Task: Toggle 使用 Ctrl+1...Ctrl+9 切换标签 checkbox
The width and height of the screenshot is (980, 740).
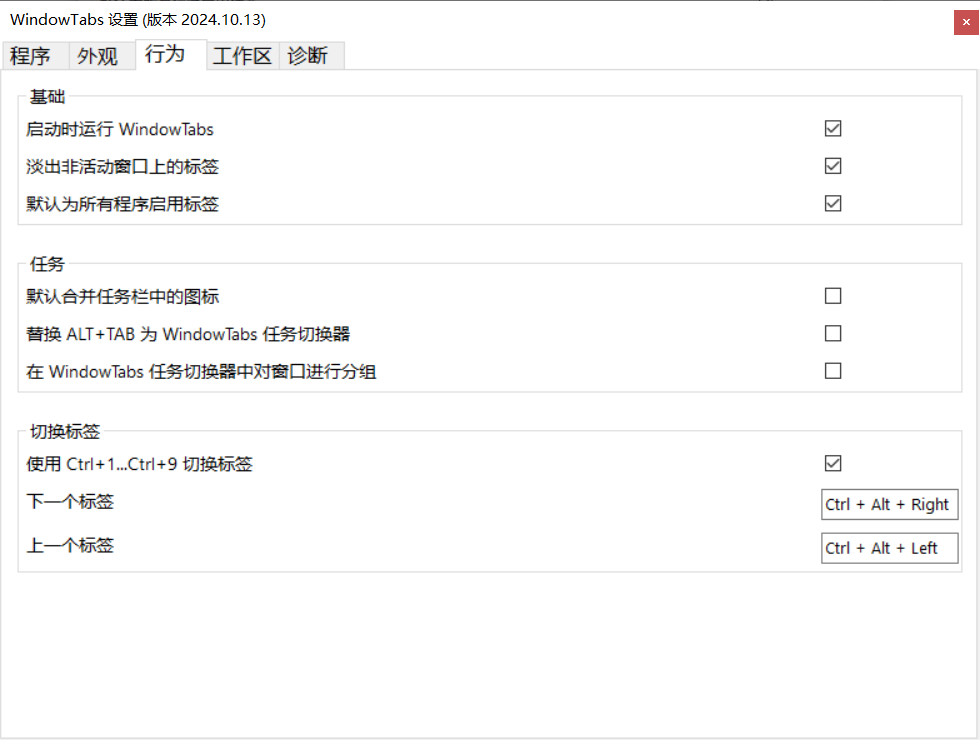Action: [x=833, y=464]
